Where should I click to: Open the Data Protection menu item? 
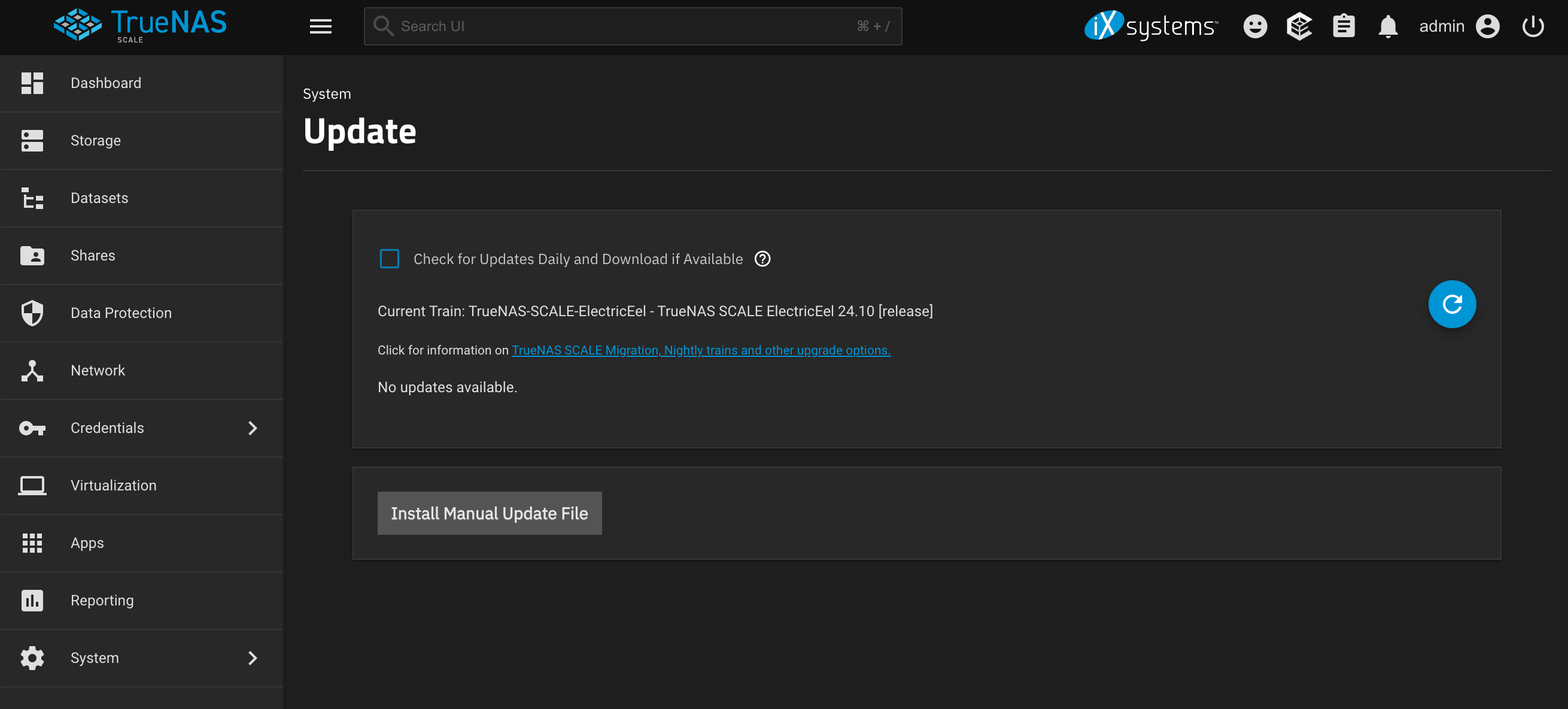pos(141,313)
